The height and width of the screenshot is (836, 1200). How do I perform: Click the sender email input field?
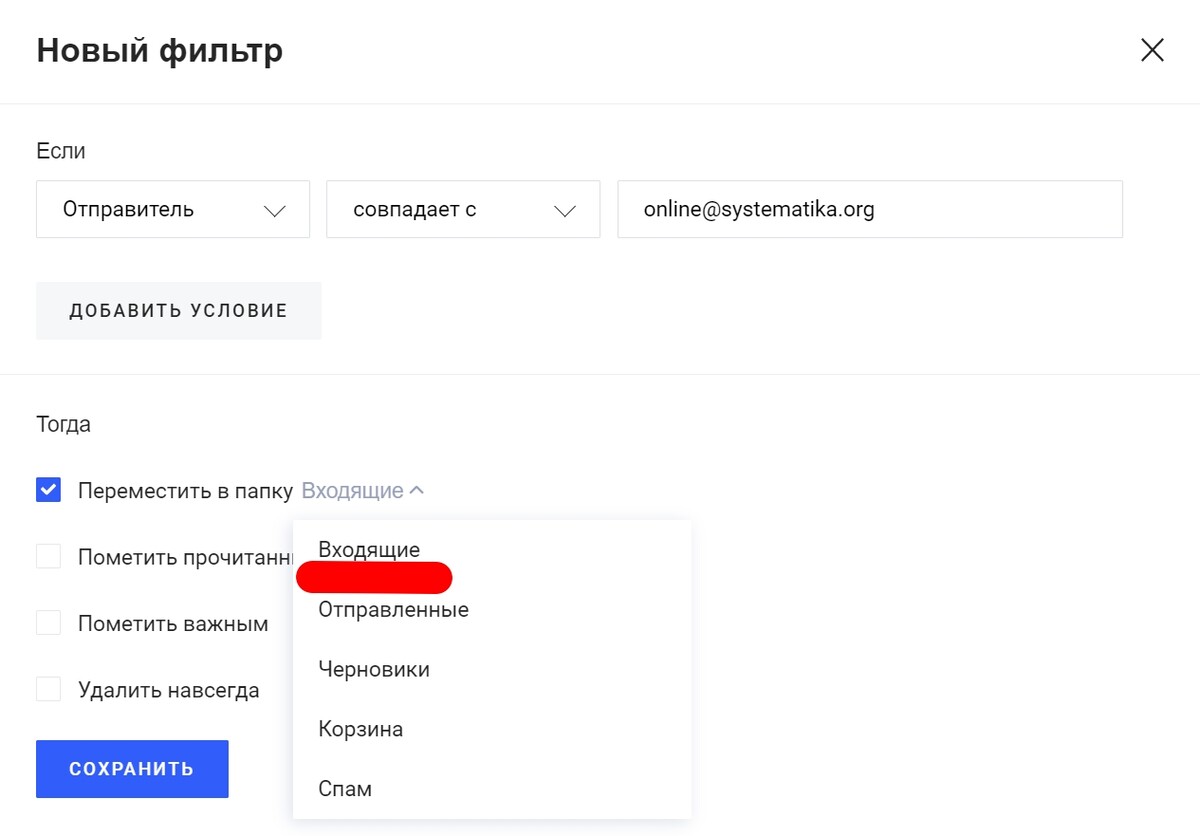[869, 210]
